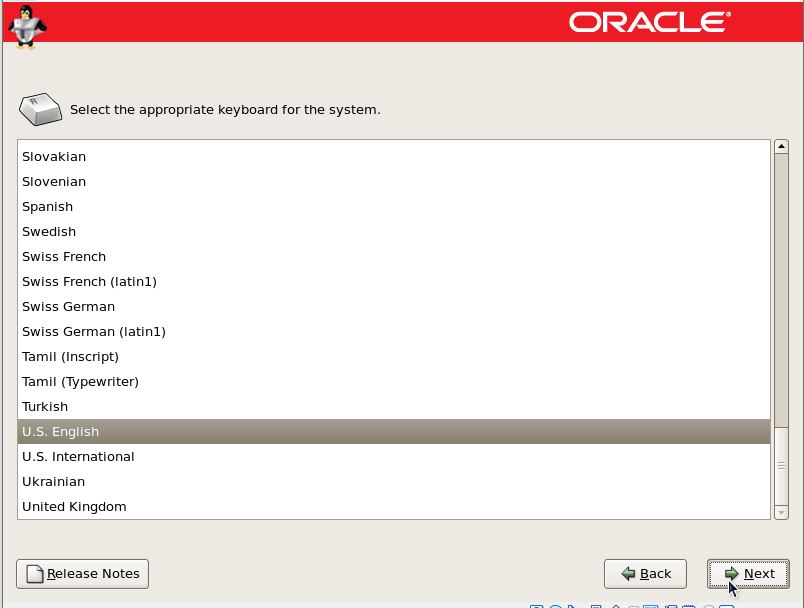Open the Release Notes
This screenshot has width=804, height=608.
83,574
